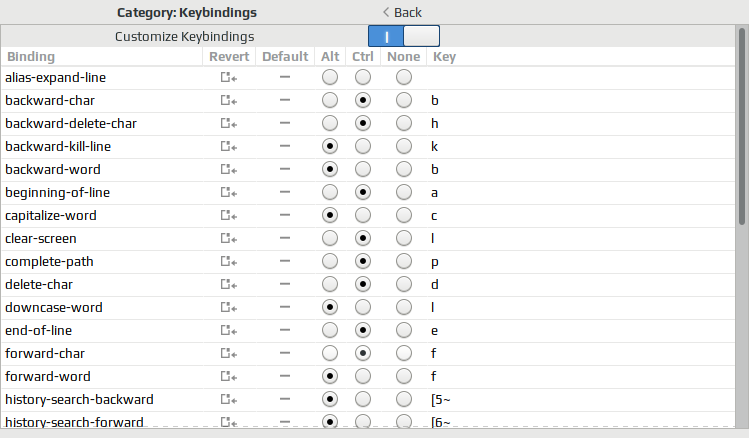Select Ctrl for downcase-word

tap(363, 307)
